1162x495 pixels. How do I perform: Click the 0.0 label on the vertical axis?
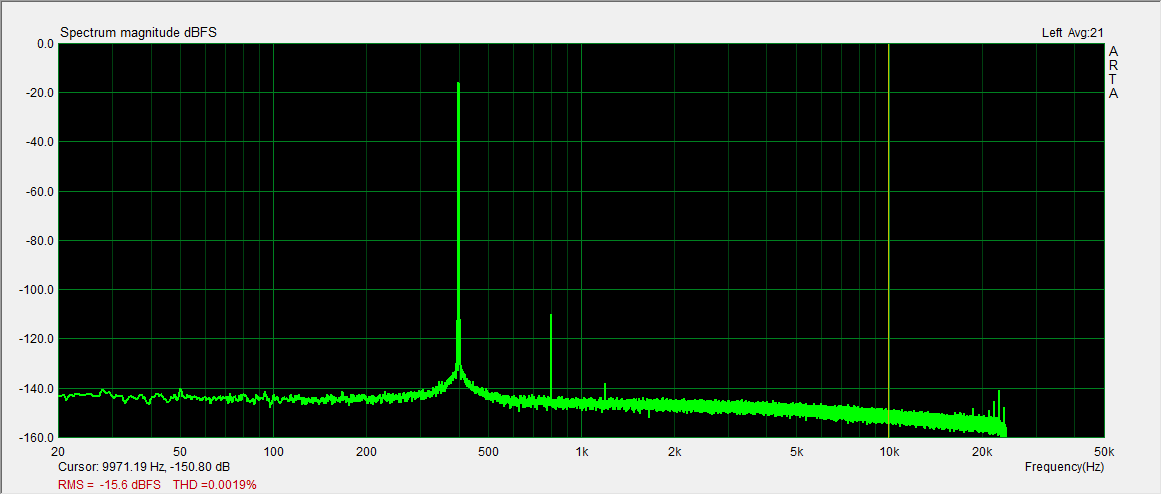(x=44, y=44)
